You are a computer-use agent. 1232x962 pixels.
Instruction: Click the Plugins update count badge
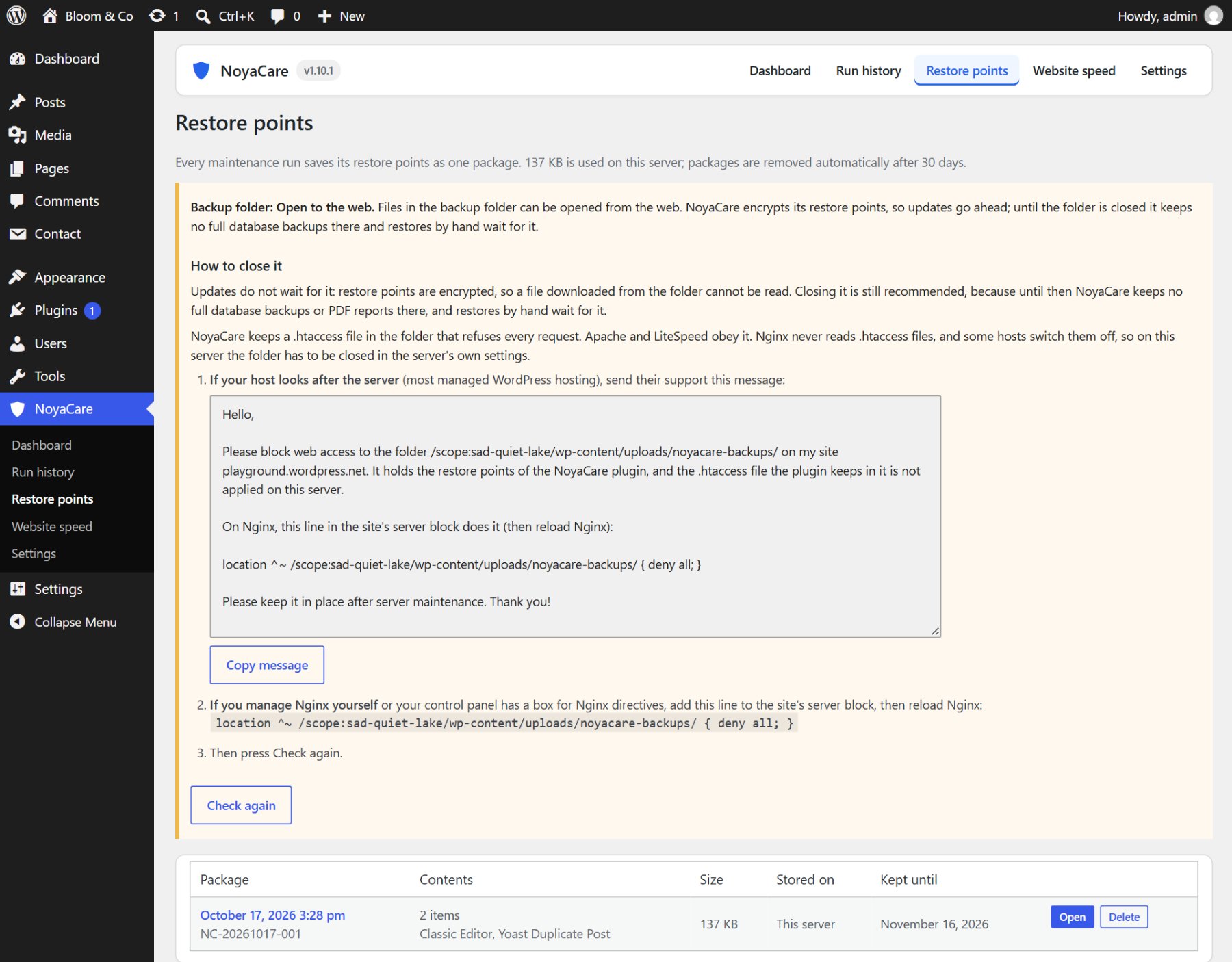tap(92, 311)
